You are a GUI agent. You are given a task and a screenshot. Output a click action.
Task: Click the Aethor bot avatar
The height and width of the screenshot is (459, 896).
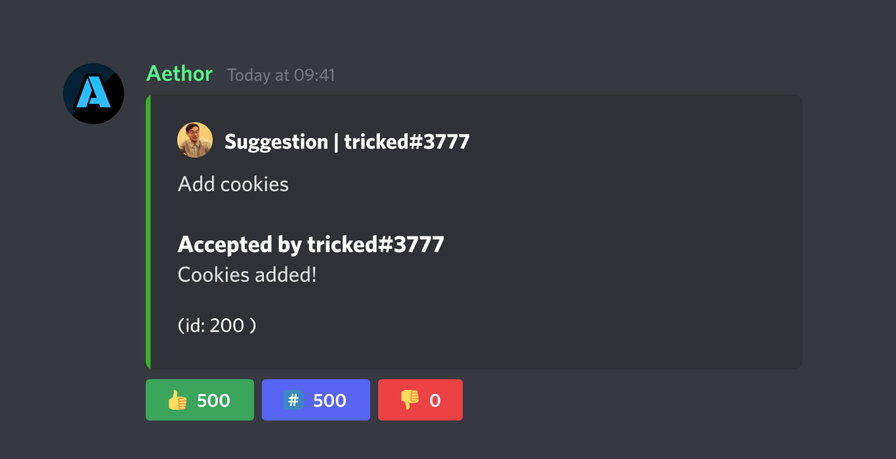coord(93,93)
